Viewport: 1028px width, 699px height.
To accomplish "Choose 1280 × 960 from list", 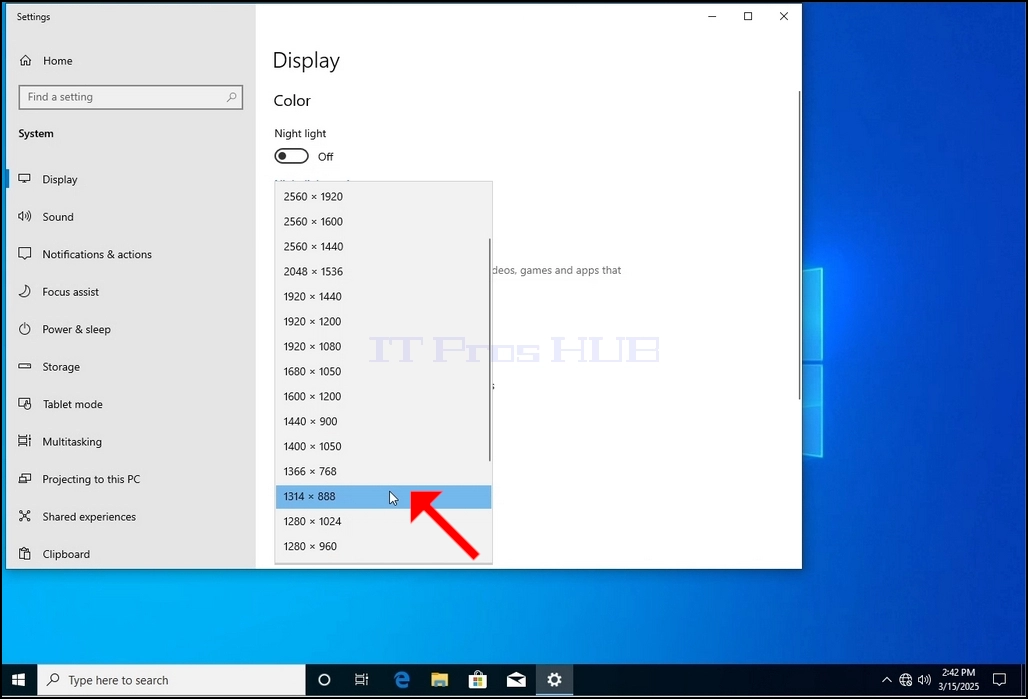I will tap(384, 546).
